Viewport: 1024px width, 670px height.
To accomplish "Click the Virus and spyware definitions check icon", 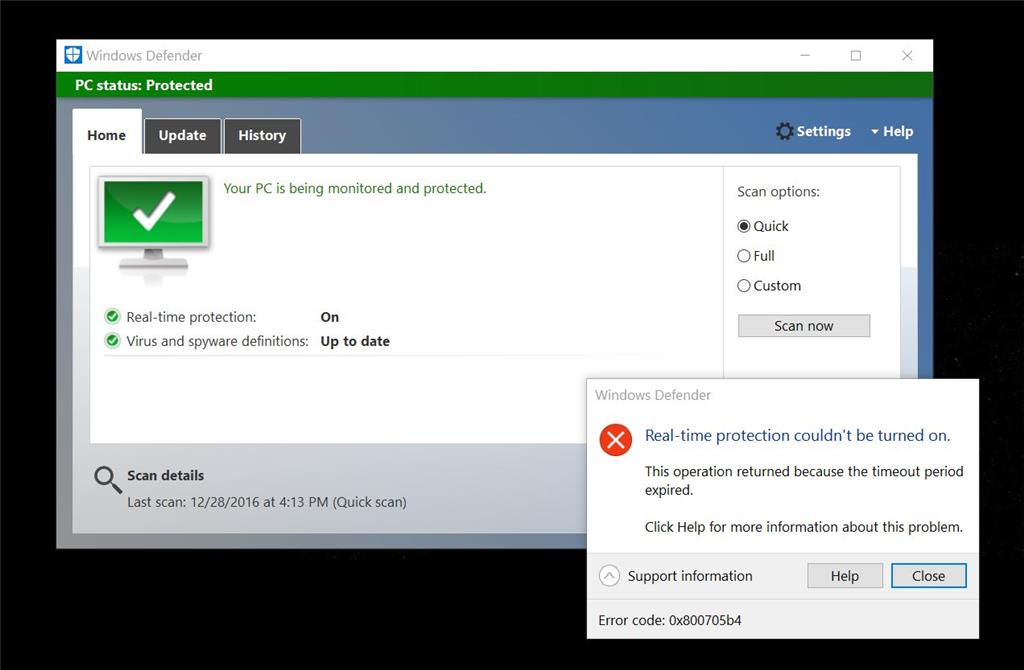I will (x=112, y=341).
